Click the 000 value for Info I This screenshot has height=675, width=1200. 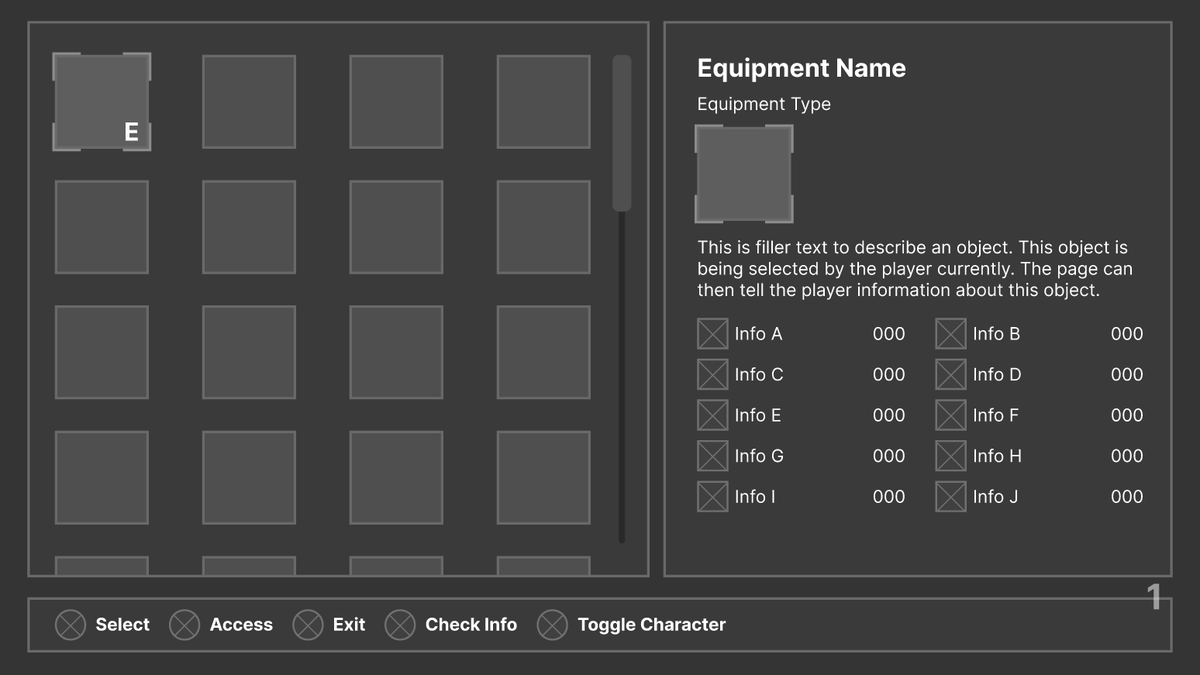coord(889,496)
